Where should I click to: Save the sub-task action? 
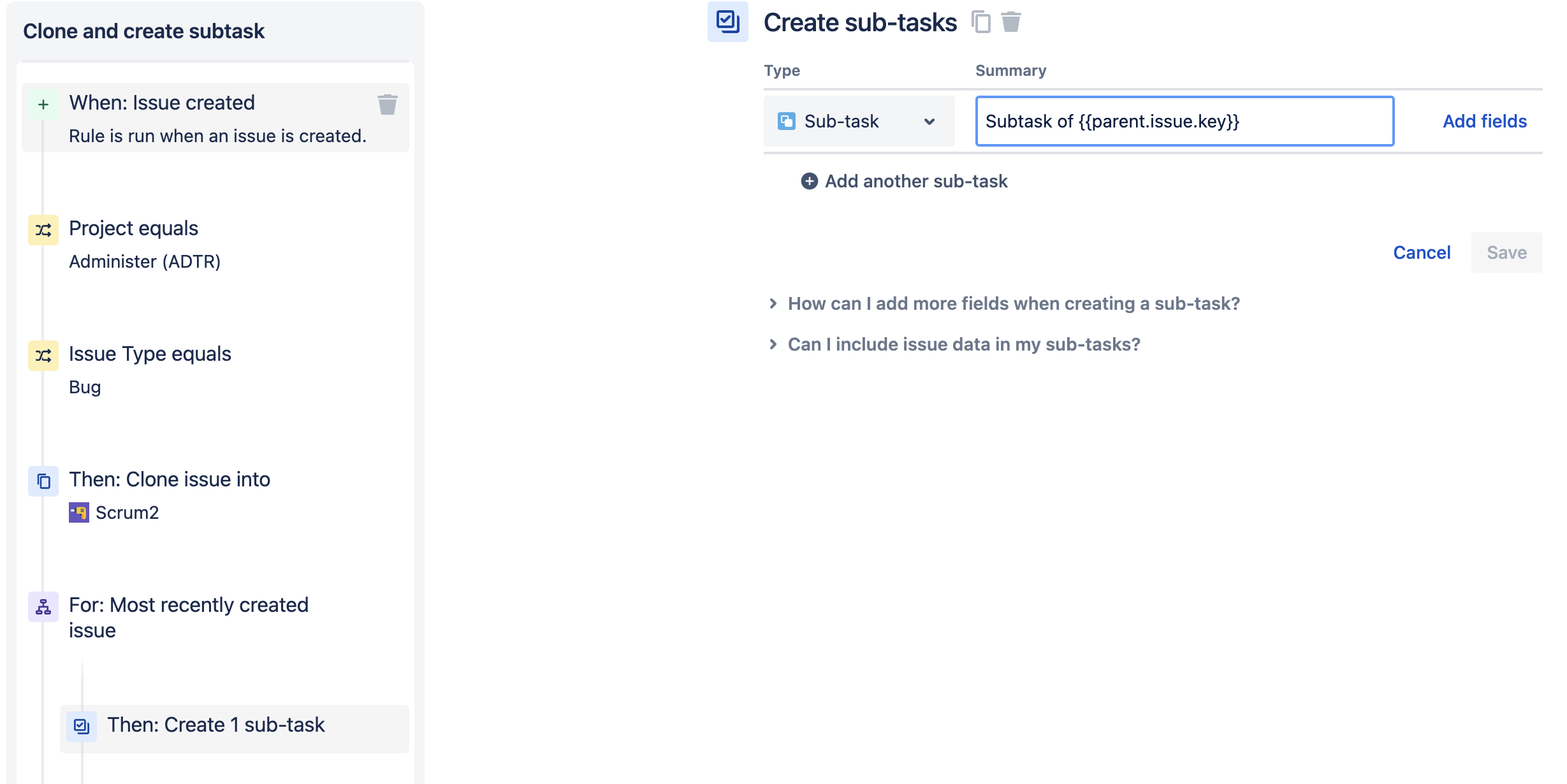(x=1506, y=252)
